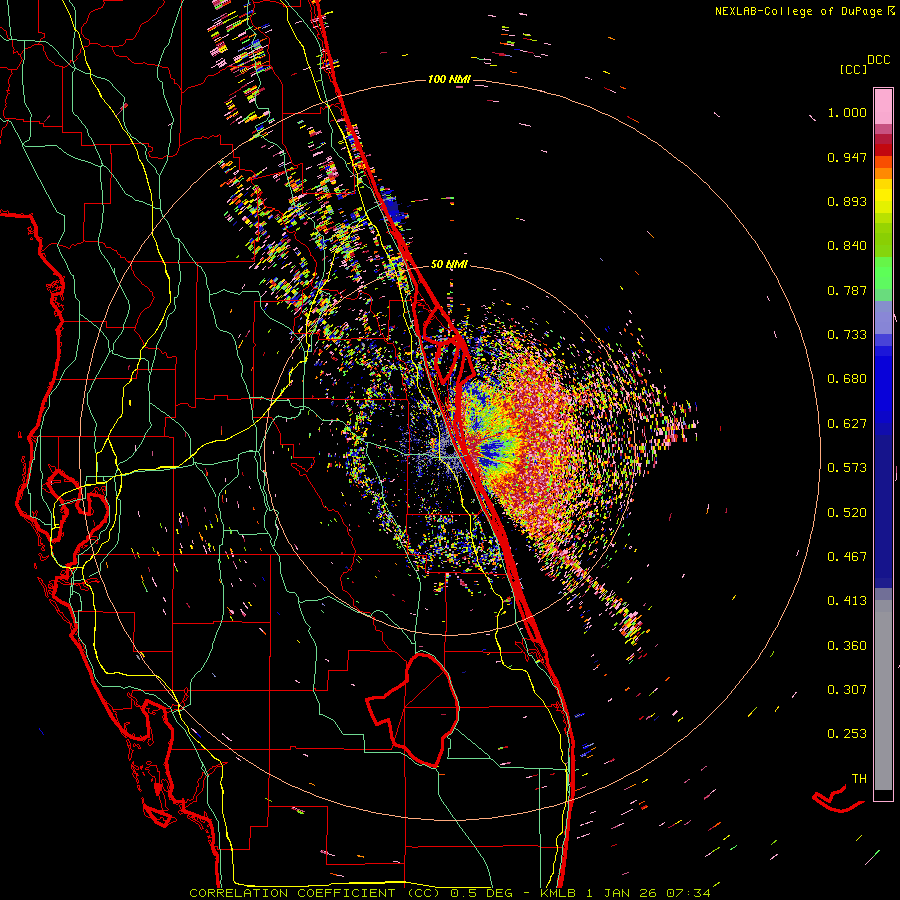Click the 0.627 scale value
Viewport: 900px width, 900px height.
click(x=847, y=424)
